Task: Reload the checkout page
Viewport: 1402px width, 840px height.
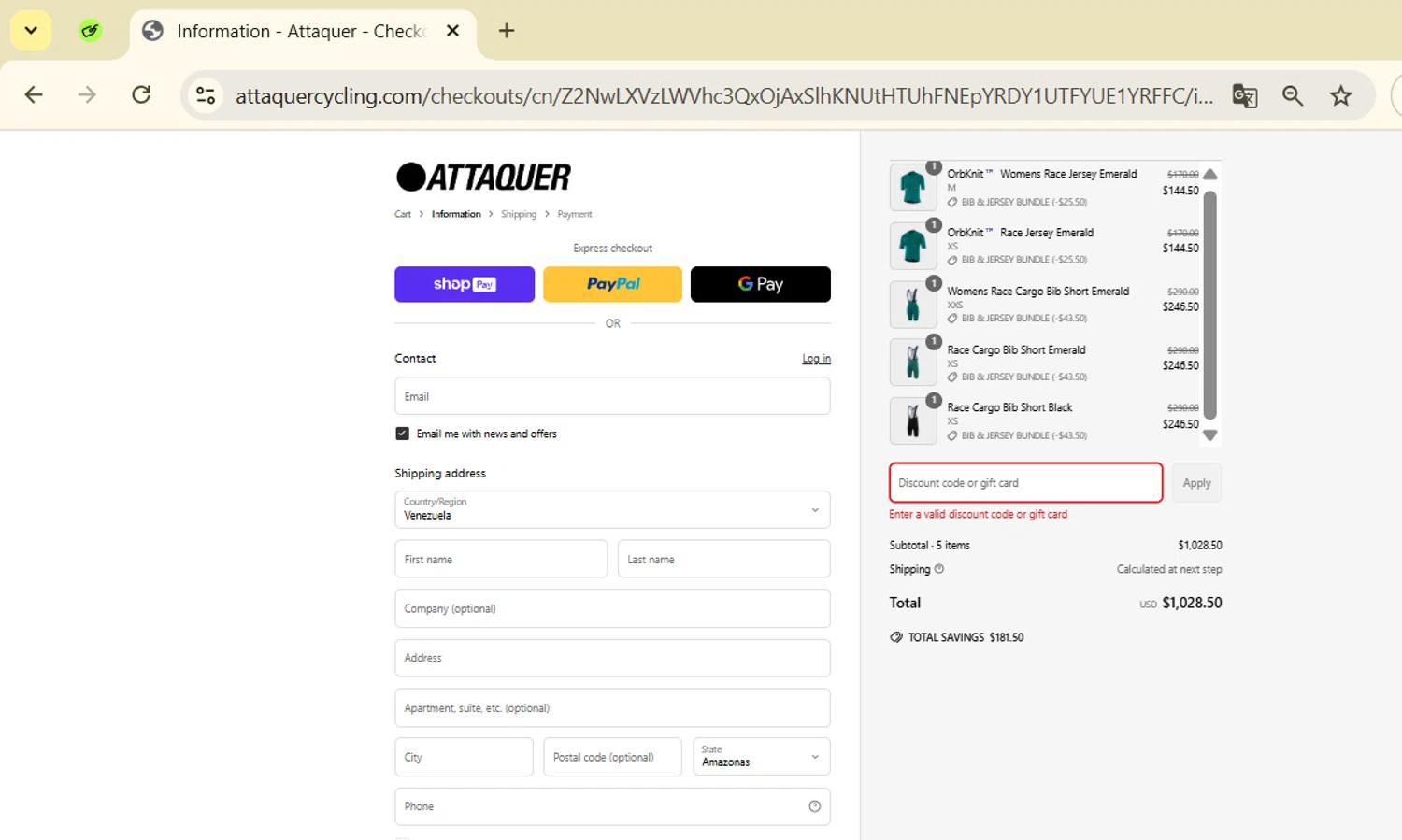Action: pyautogui.click(x=141, y=94)
